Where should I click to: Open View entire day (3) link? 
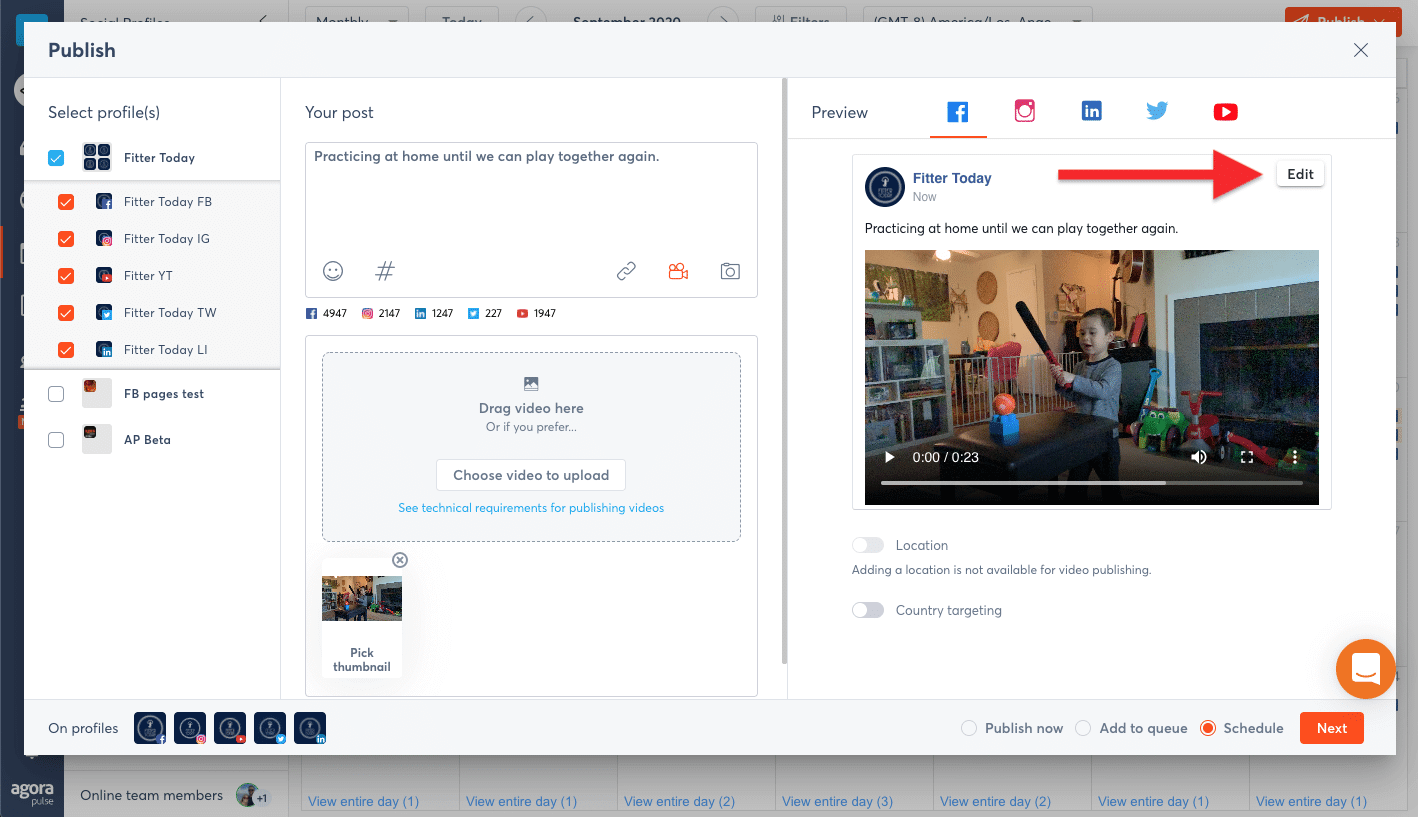tap(837, 801)
